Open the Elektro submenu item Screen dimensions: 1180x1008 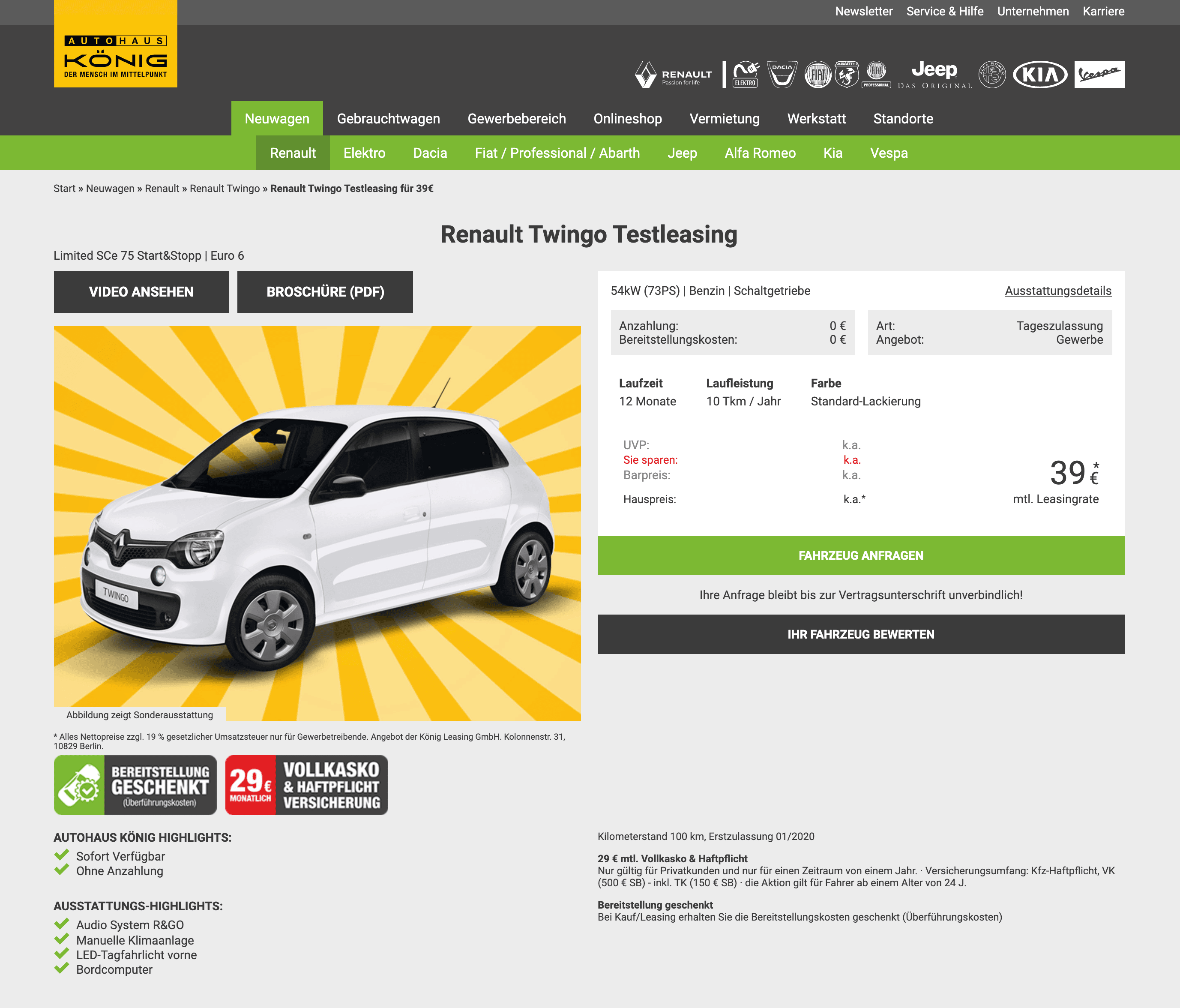click(365, 153)
